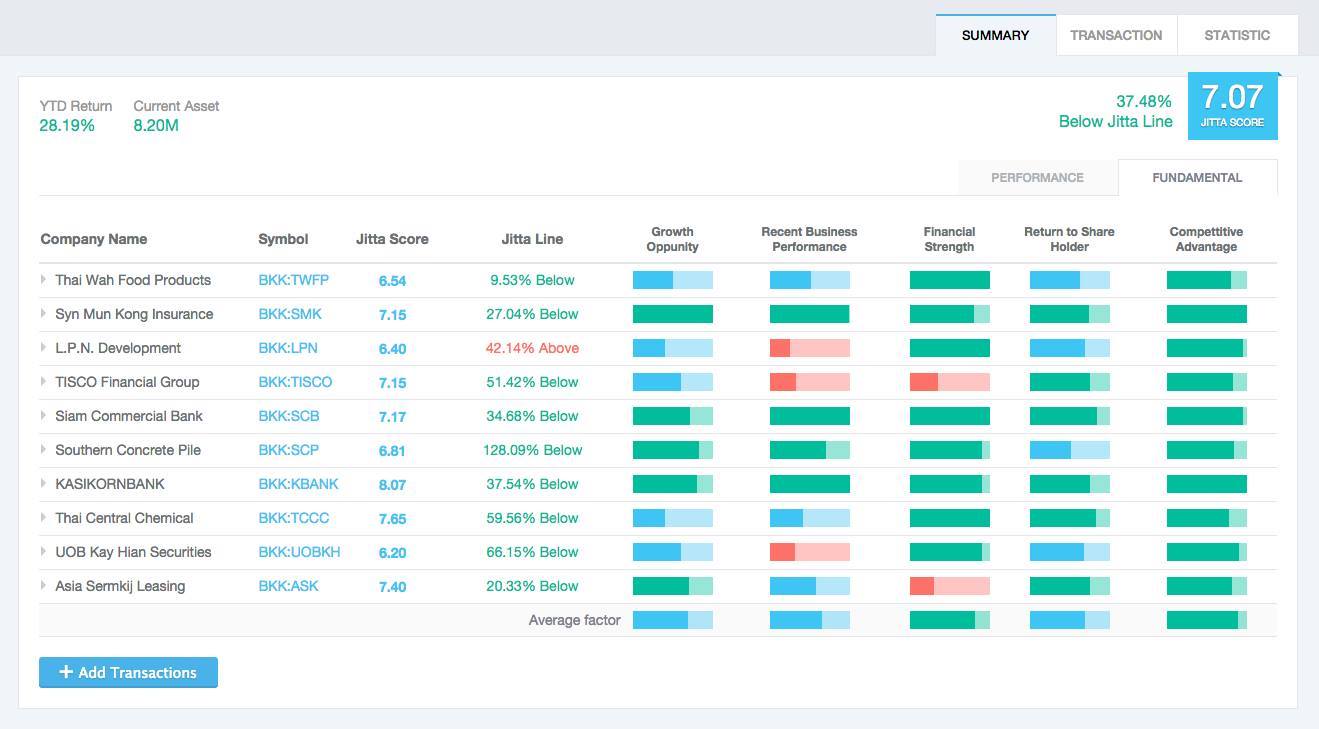Click the Company Name column header
This screenshot has height=729, width=1319.
[94, 239]
